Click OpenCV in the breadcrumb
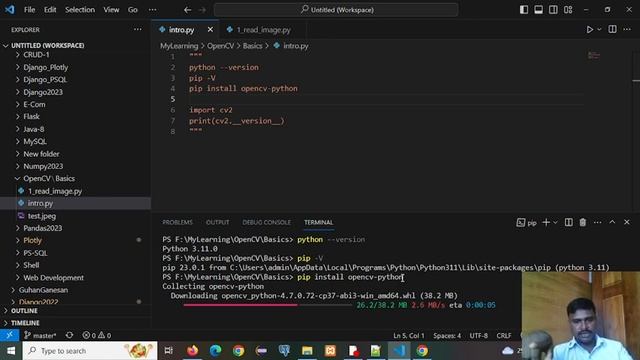The image size is (640, 360). (x=220, y=46)
